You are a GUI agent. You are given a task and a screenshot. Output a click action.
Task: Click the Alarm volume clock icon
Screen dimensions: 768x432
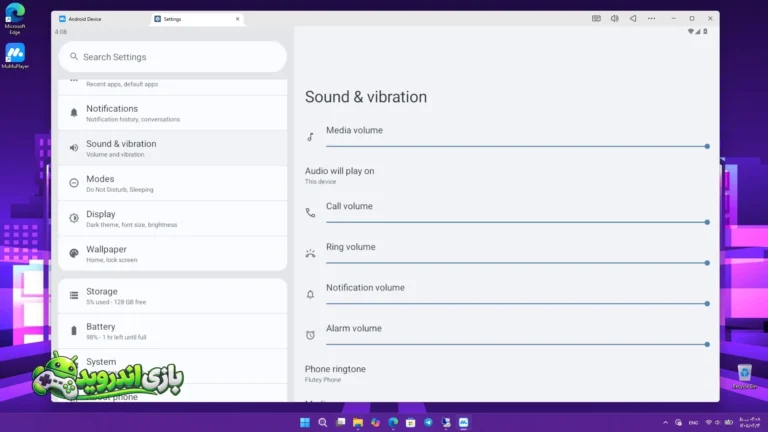[310, 335]
